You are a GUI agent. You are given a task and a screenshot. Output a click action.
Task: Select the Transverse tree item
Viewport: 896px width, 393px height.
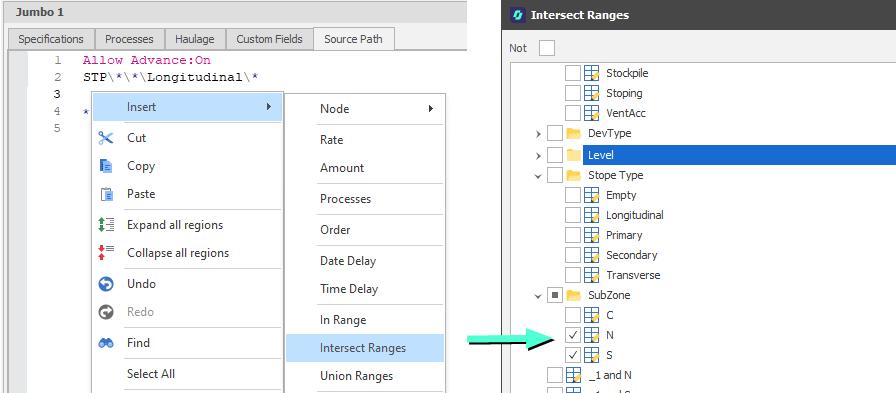point(633,275)
